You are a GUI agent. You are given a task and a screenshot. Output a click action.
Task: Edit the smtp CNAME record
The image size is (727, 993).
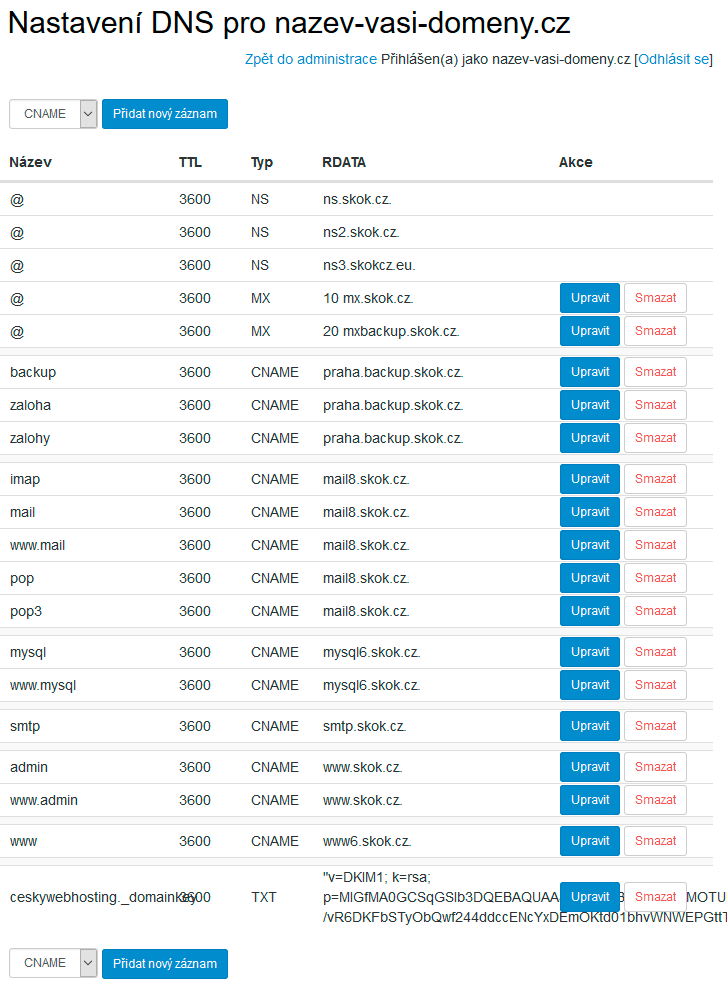pos(590,726)
